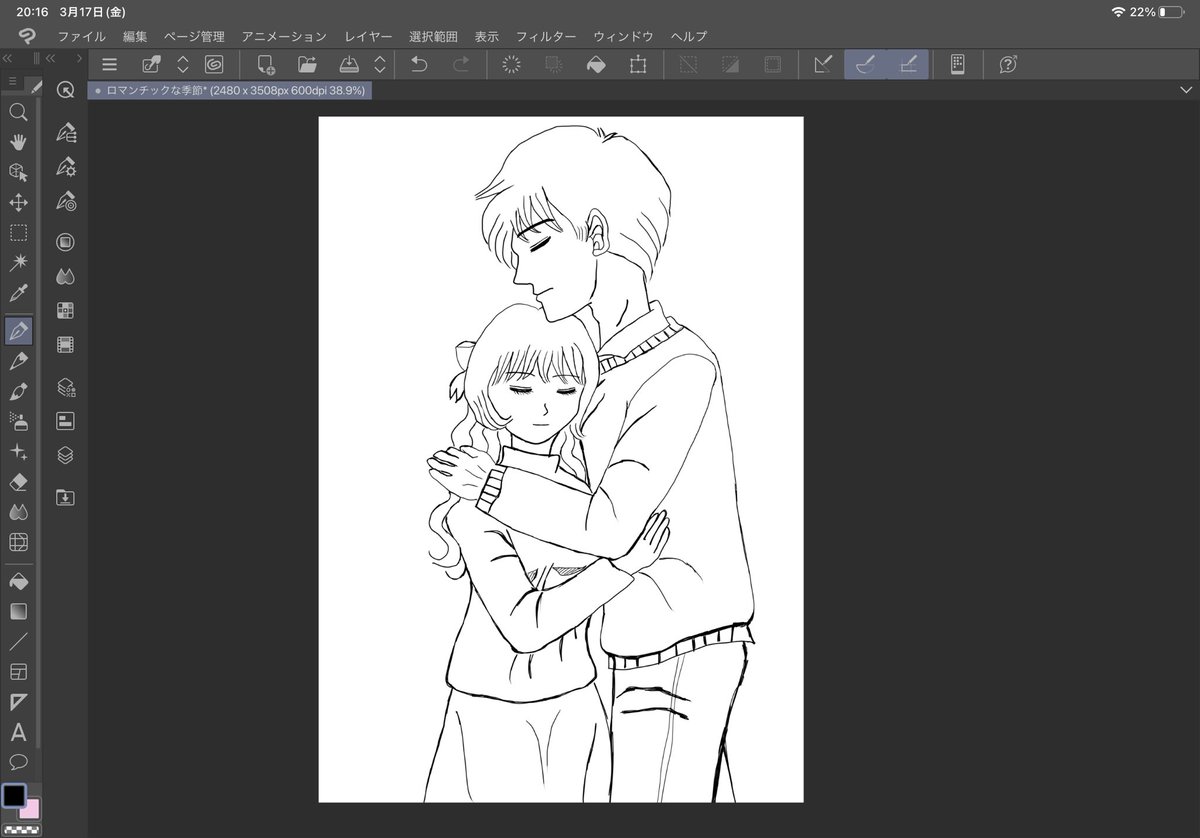Viewport: 1200px width, 838px height.
Task: Select the Balloon speech bubble tool
Action: pos(18,762)
